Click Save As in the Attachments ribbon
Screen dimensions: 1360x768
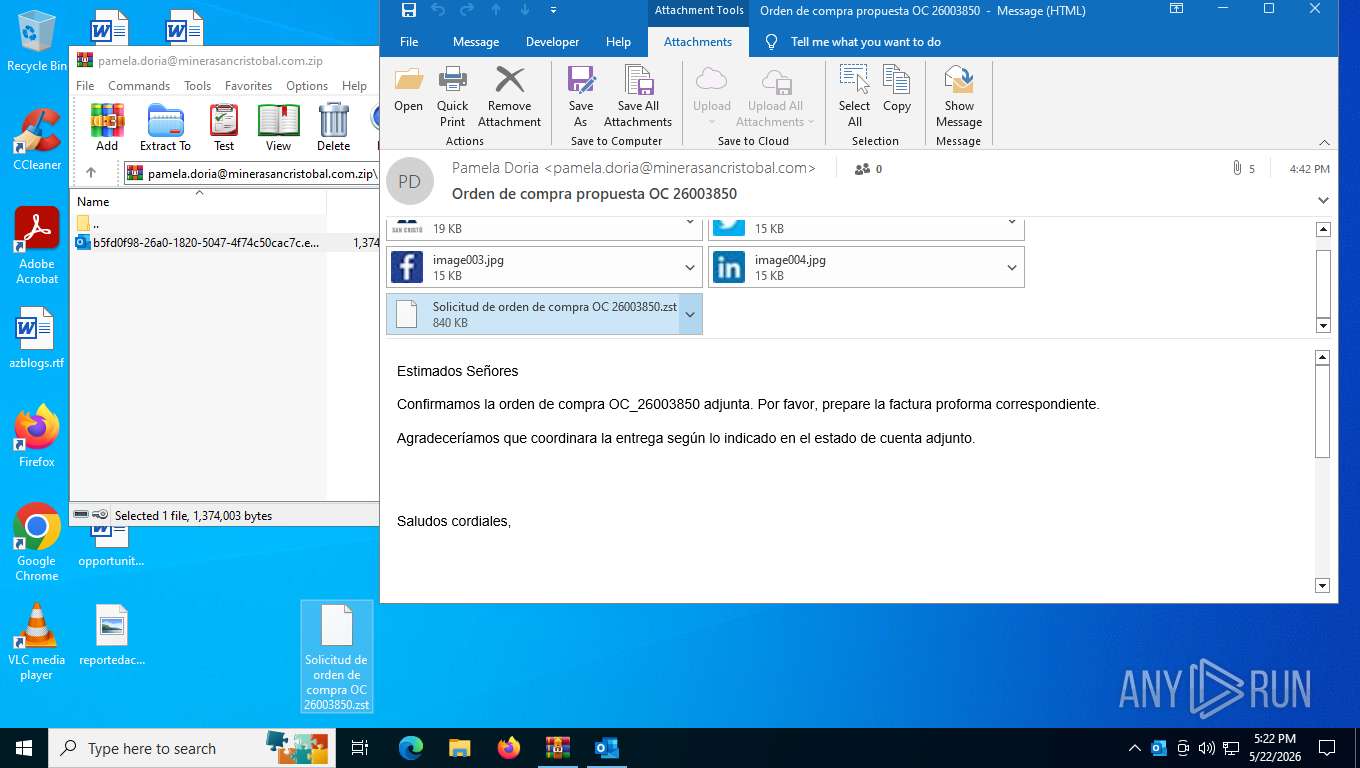click(x=581, y=97)
